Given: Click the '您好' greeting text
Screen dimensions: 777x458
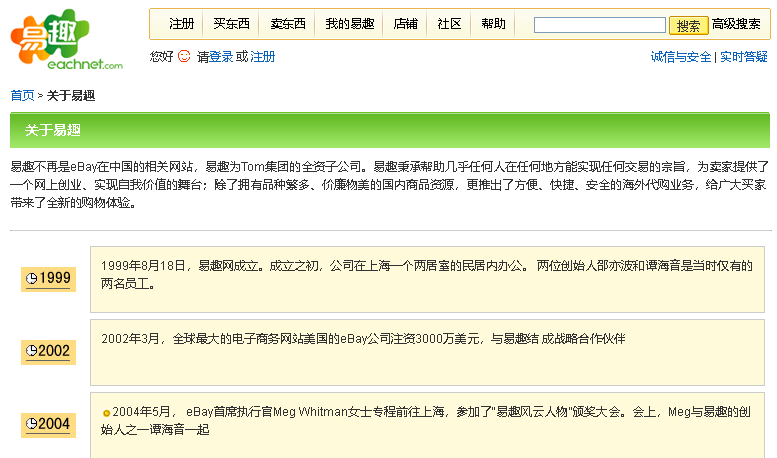Looking at the screenshot, I should pos(162,57).
